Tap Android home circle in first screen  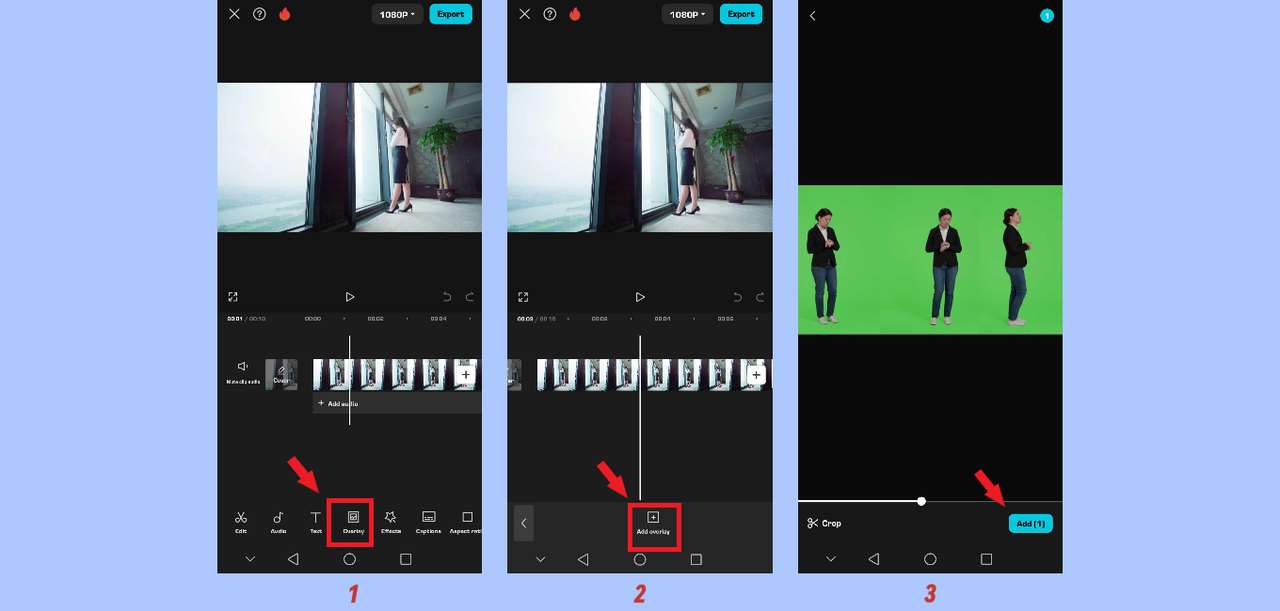[350, 559]
